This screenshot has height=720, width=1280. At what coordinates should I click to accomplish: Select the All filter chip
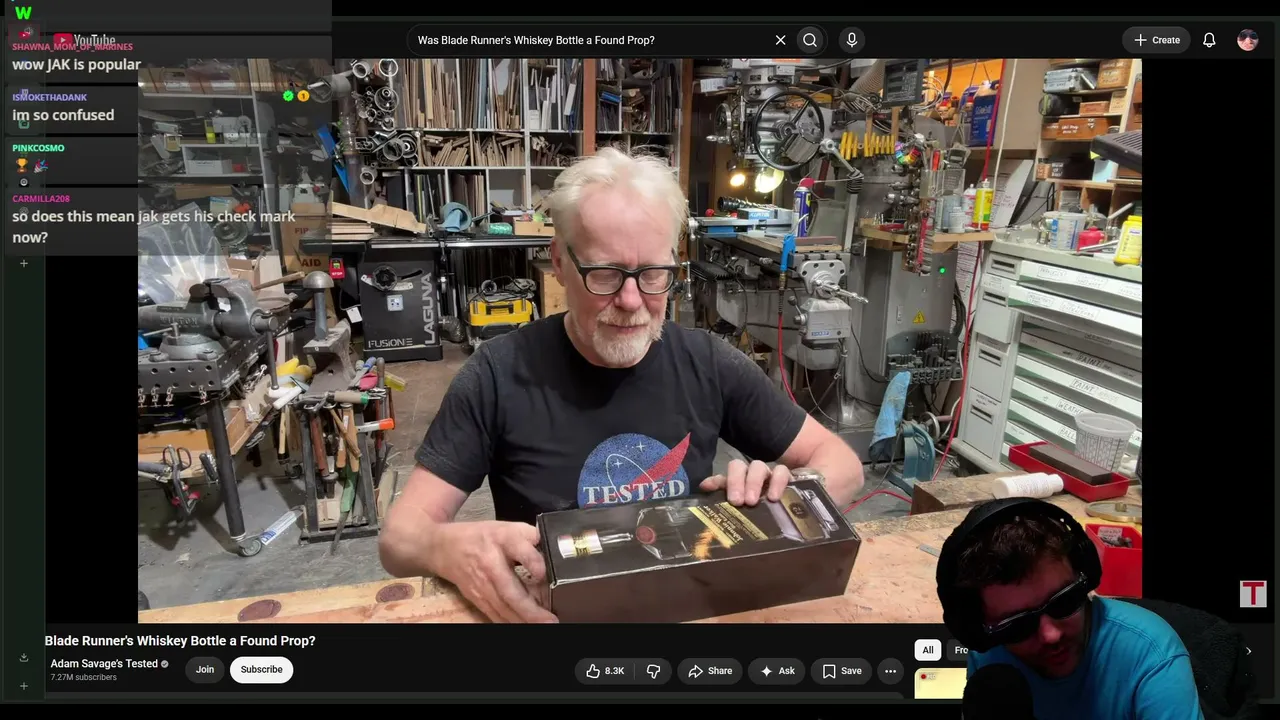[x=928, y=650]
